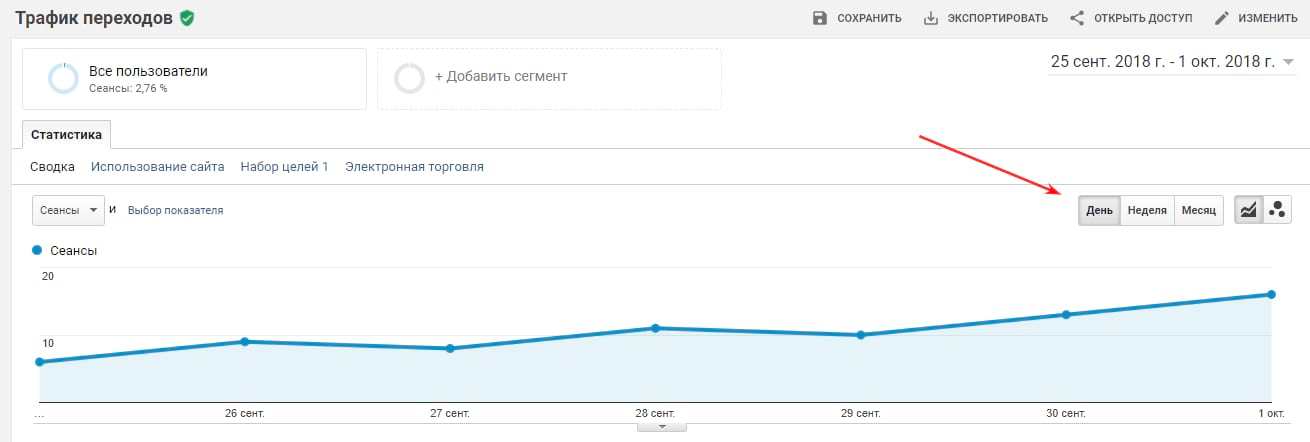Click the Сеансы: 2,76 % text

128,89
